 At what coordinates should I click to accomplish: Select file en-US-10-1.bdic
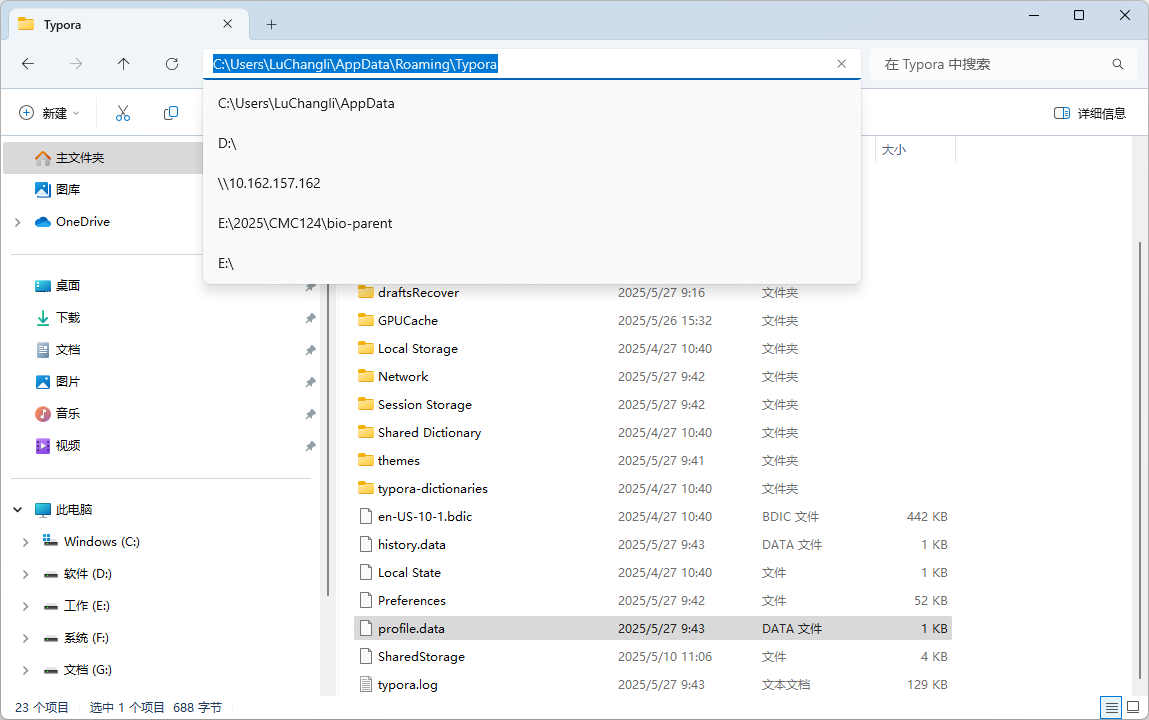point(652,516)
